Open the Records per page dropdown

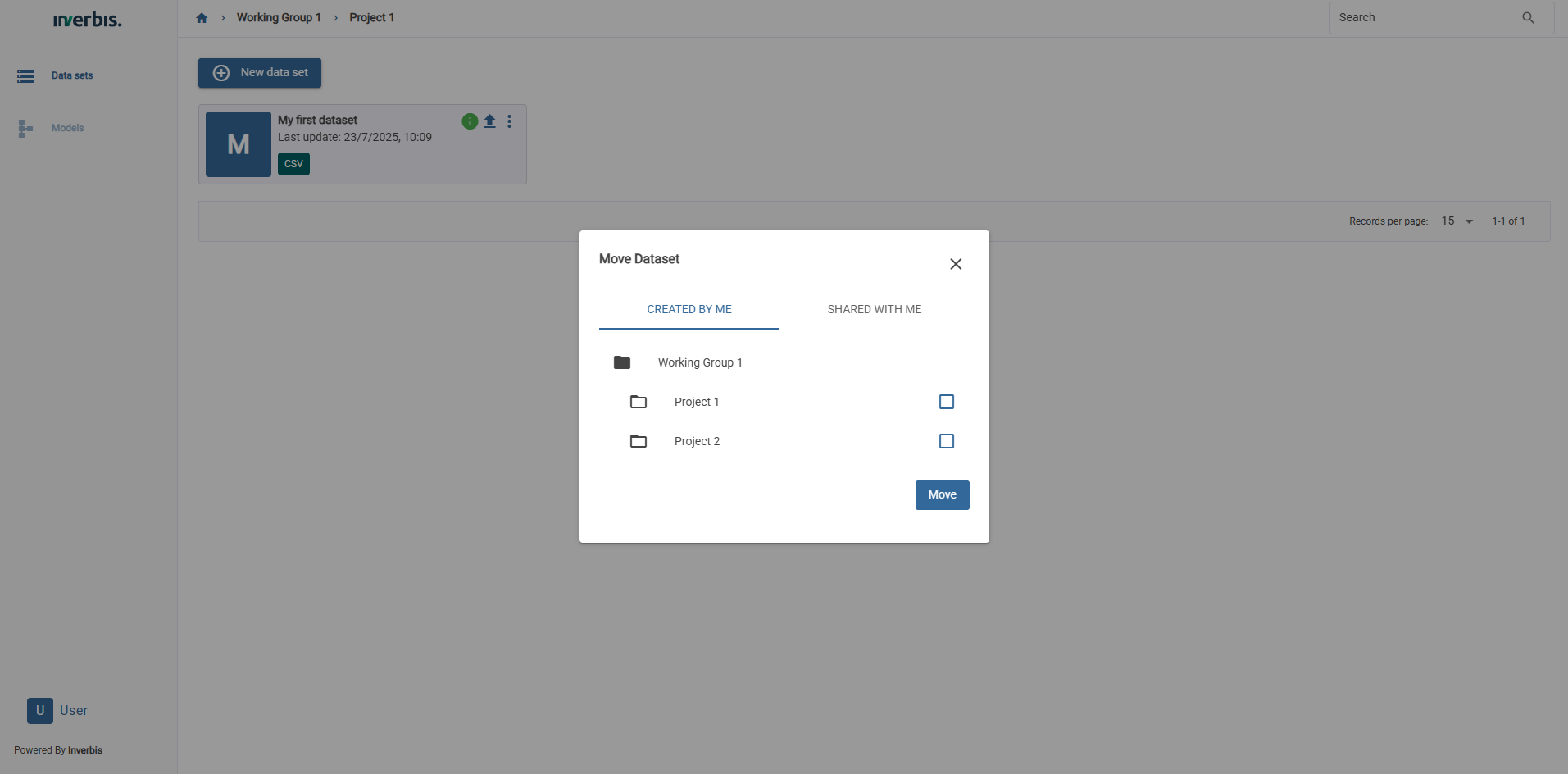[1457, 221]
